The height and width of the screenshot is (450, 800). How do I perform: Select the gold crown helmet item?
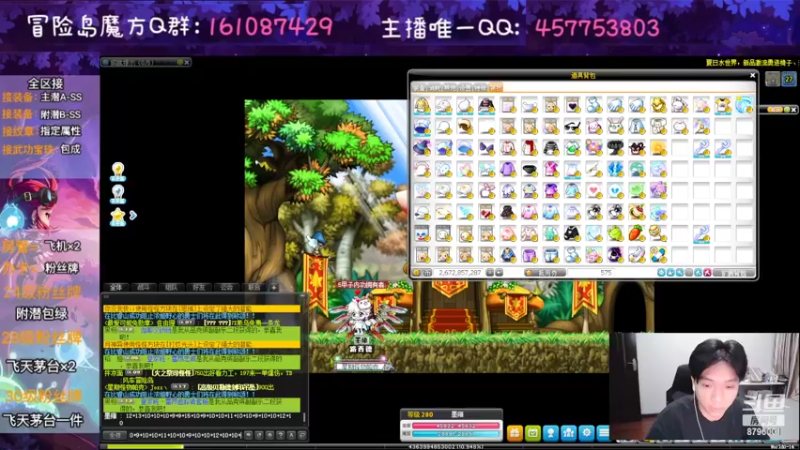[x=658, y=105]
